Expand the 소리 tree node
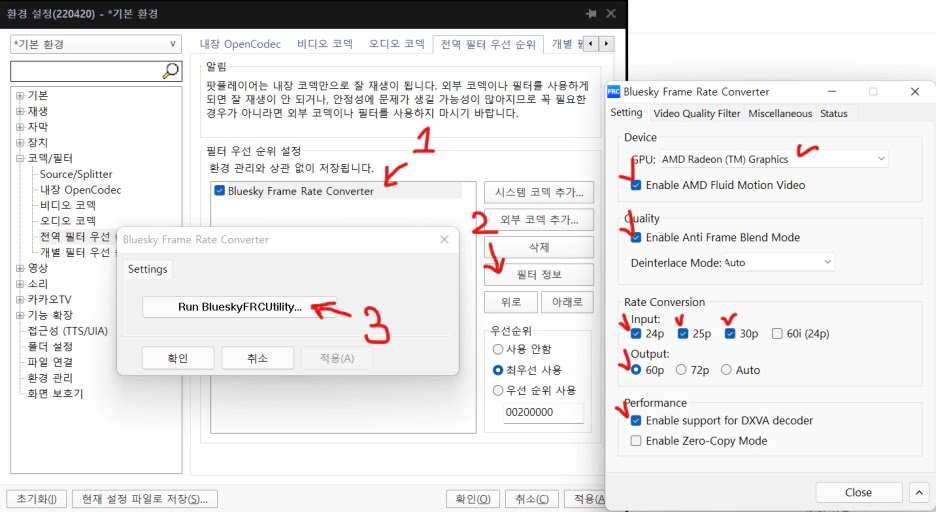Image resolution: width=936 pixels, height=512 pixels. (x=20, y=284)
